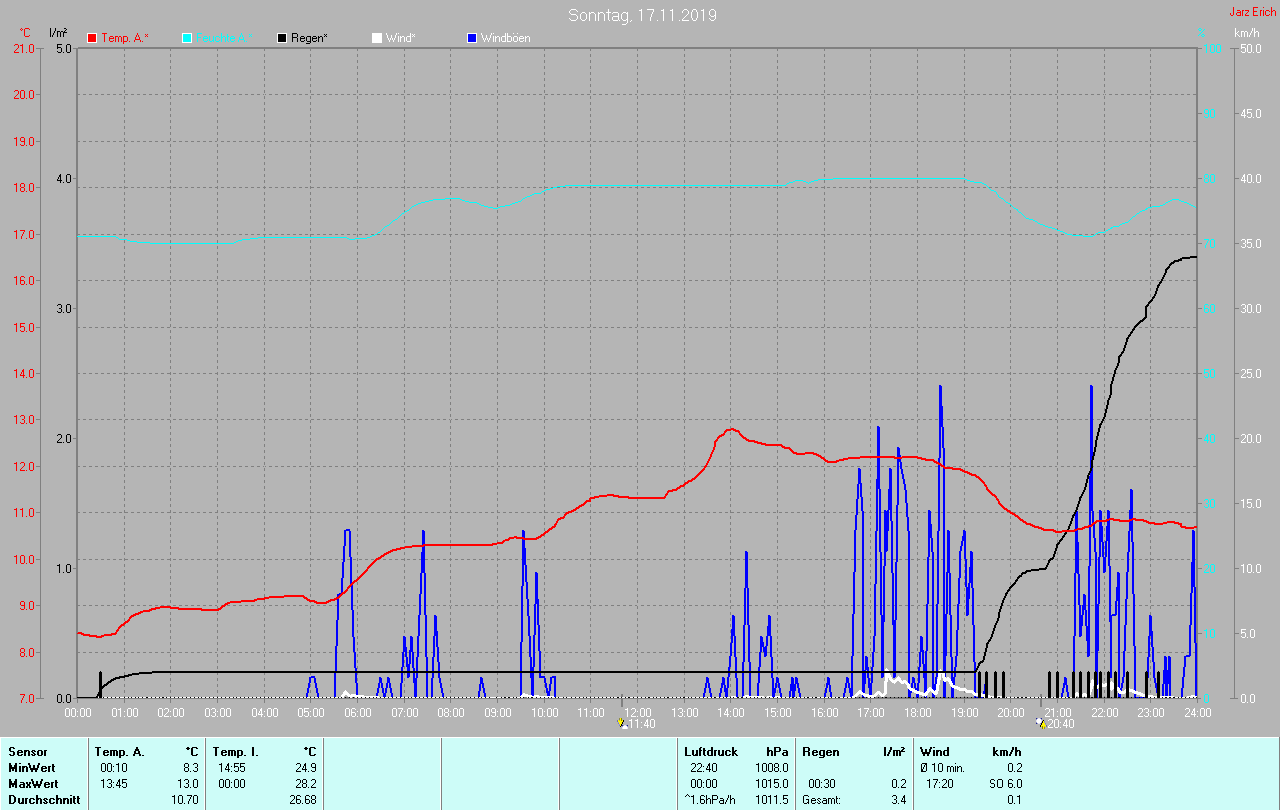Click the '24:00' time axis label
The image size is (1280, 810).
coord(1198,712)
